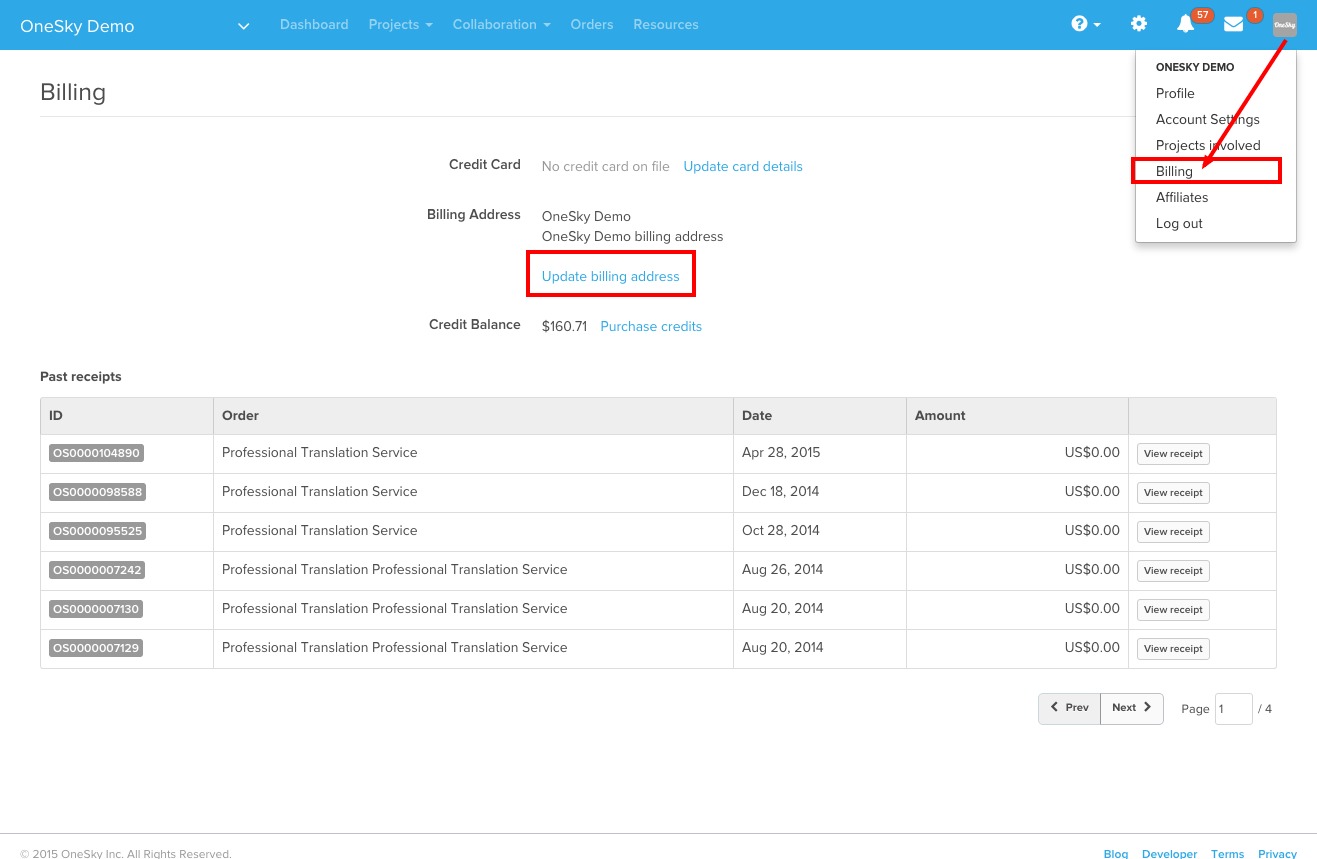Click Purchase credits link
The image size is (1317, 859).
point(651,326)
